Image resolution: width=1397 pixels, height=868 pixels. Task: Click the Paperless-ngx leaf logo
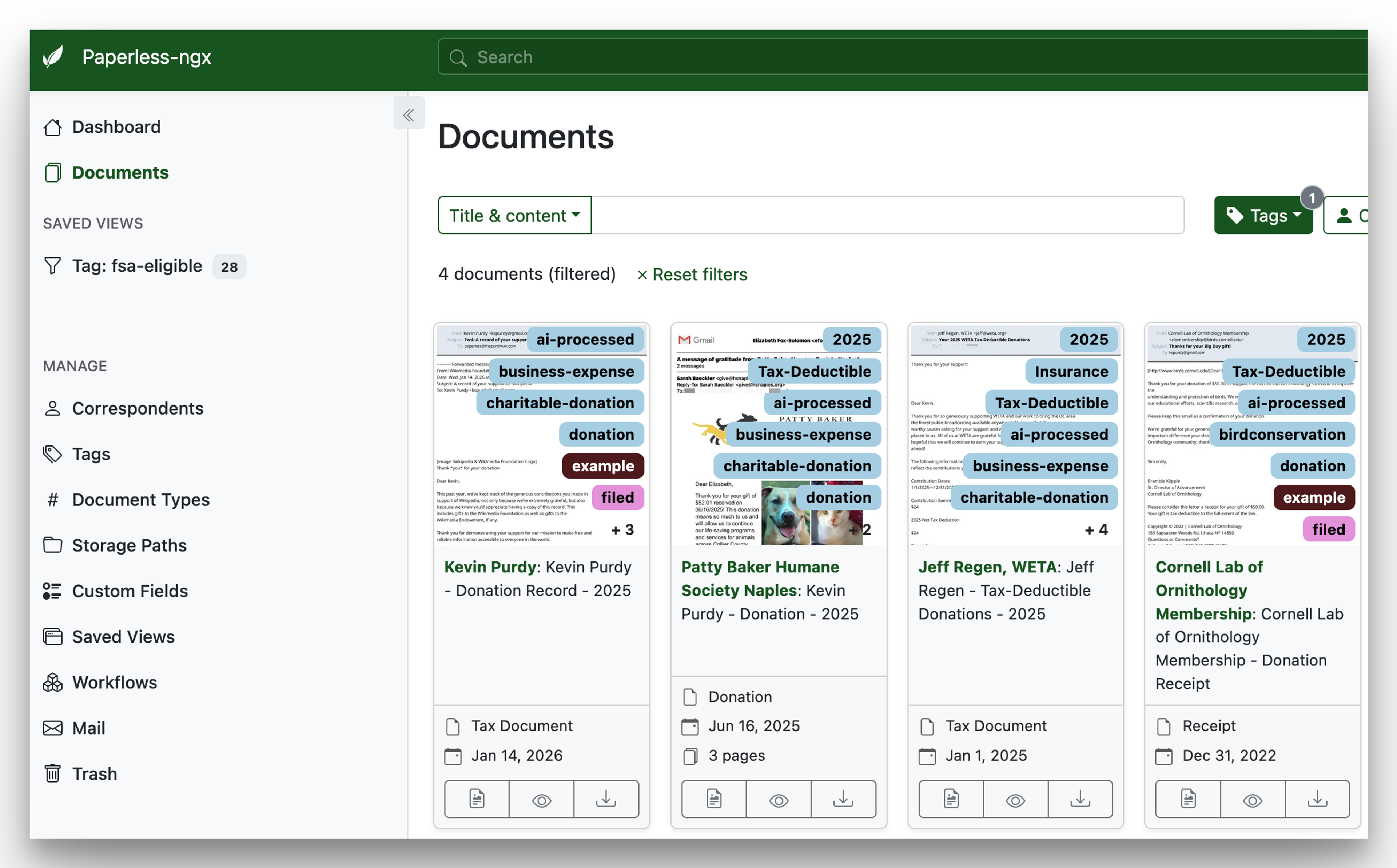coord(53,57)
